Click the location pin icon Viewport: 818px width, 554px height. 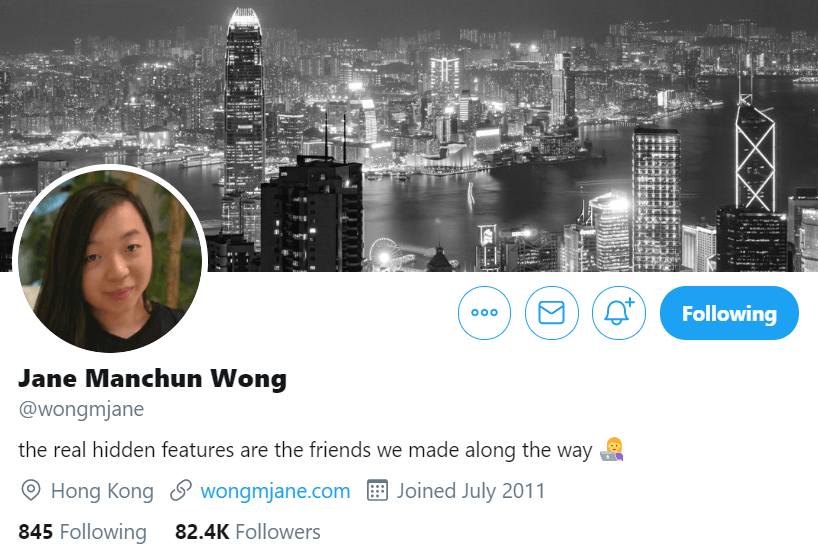[31, 491]
